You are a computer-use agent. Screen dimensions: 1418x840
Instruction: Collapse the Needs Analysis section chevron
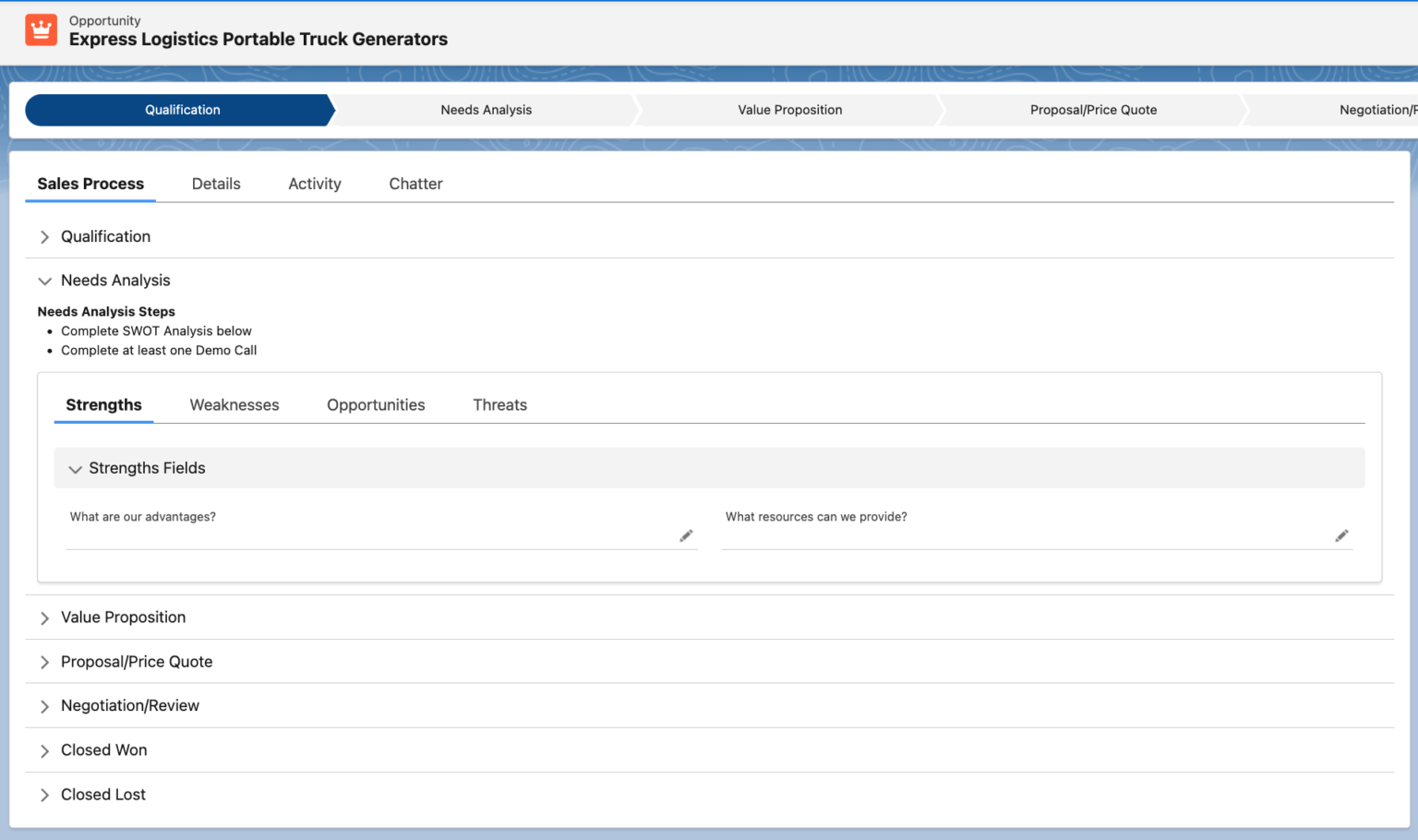(44, 281)
